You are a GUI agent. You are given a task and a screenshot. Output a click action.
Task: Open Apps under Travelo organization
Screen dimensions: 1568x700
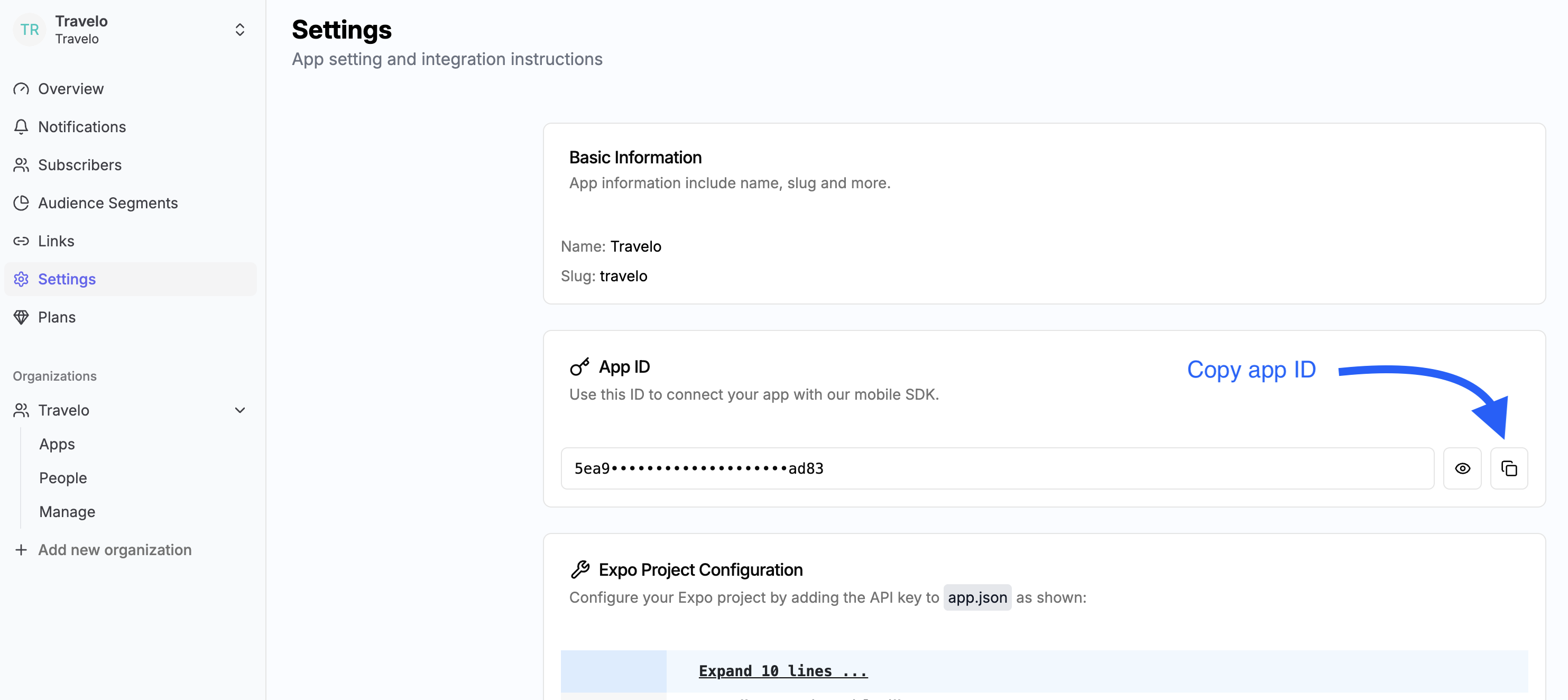[57, 444]
